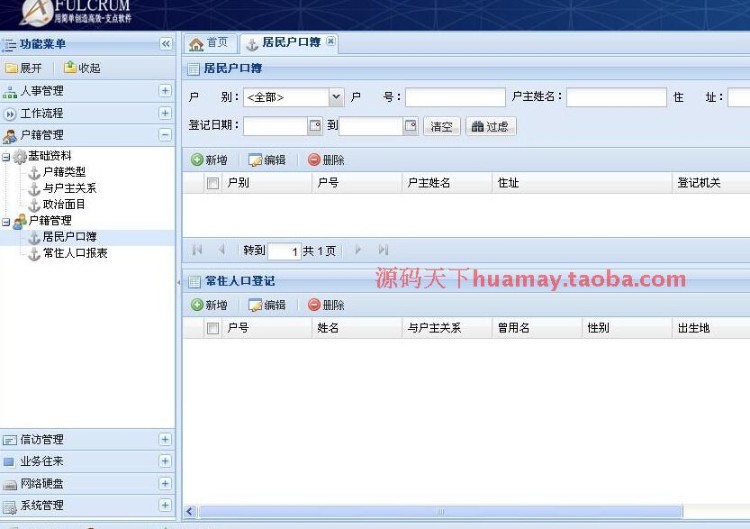750x529 pixels.
Task: Click the 基础资料 gear icon
Action: 20,156
